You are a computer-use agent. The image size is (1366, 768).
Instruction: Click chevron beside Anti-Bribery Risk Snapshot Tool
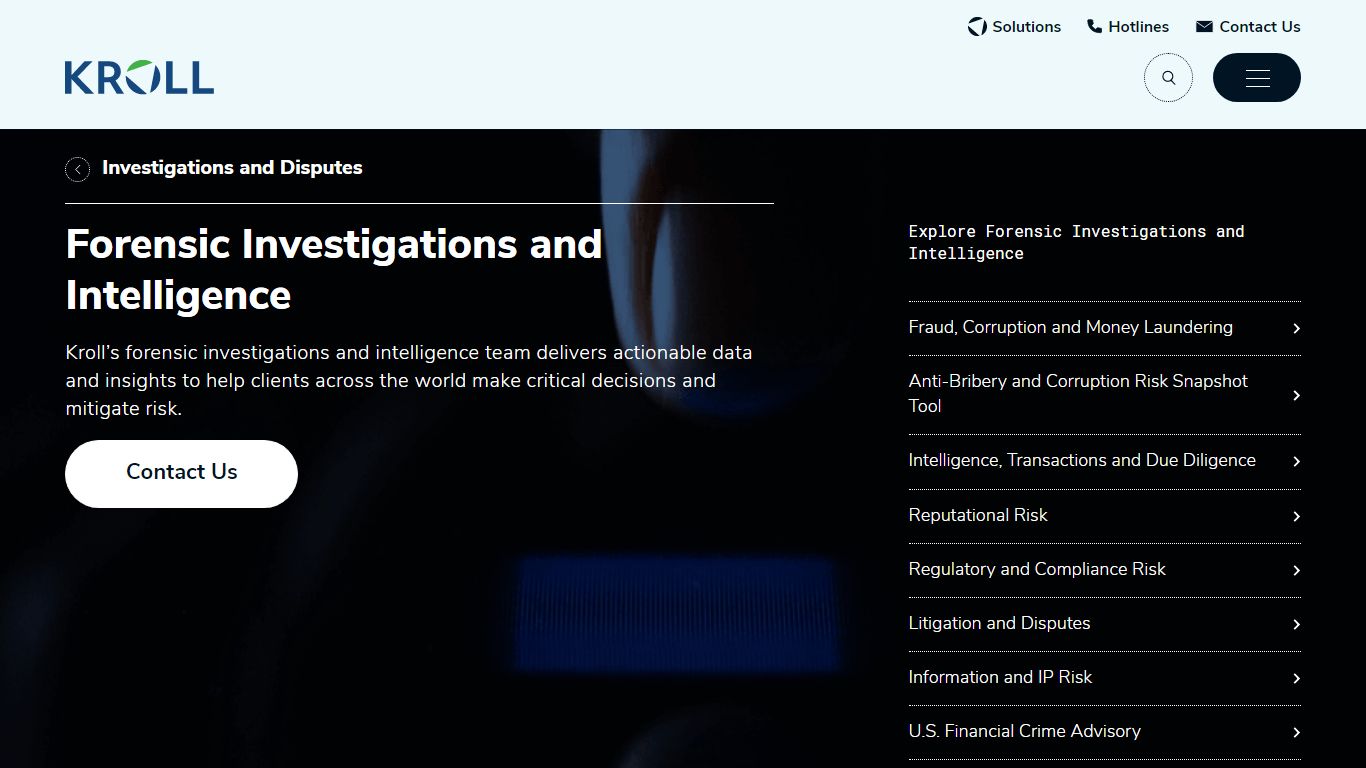(x=1296, y=395)
